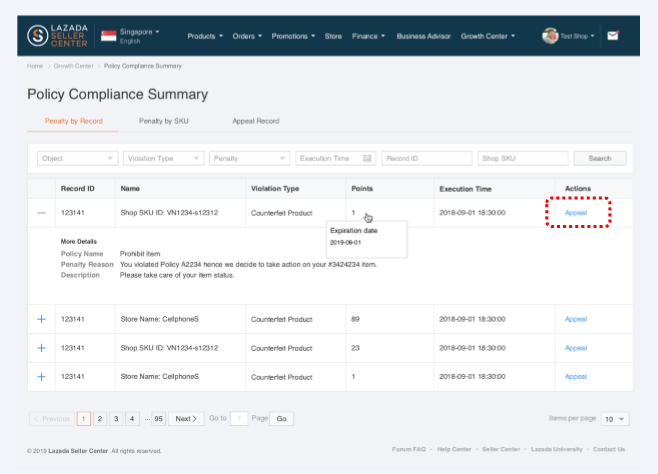This screenshot has height=474, width=658.
Task: Open the Finance menu
Action: click(368, 36)
